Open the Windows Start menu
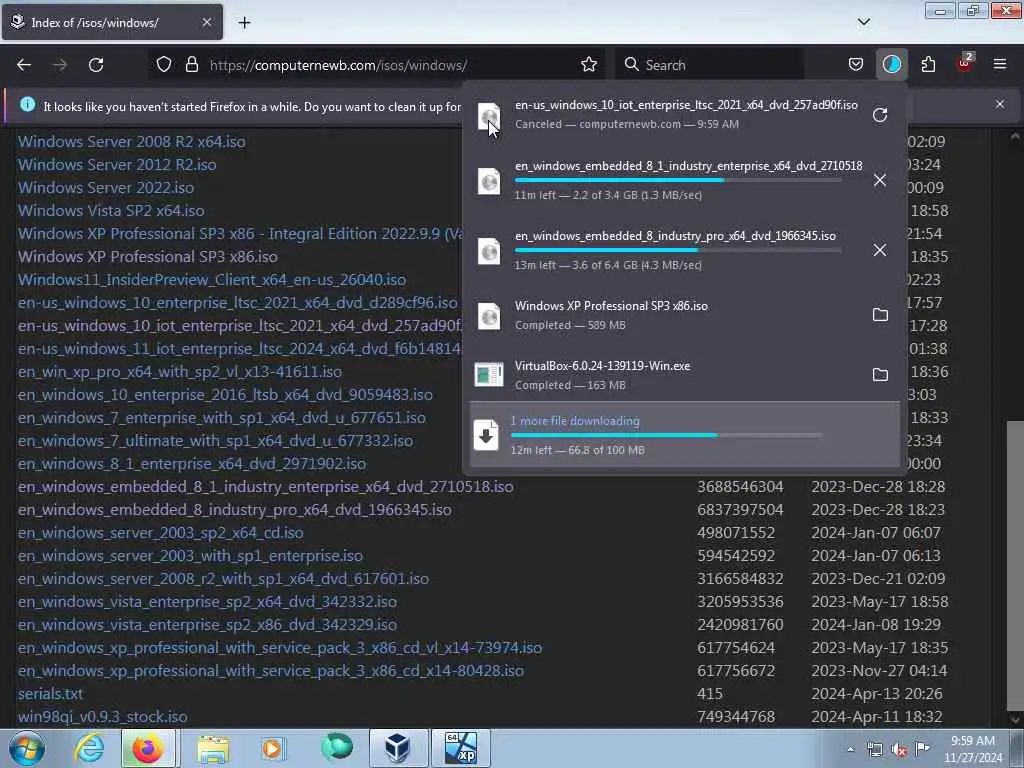 tap(27, 748)
